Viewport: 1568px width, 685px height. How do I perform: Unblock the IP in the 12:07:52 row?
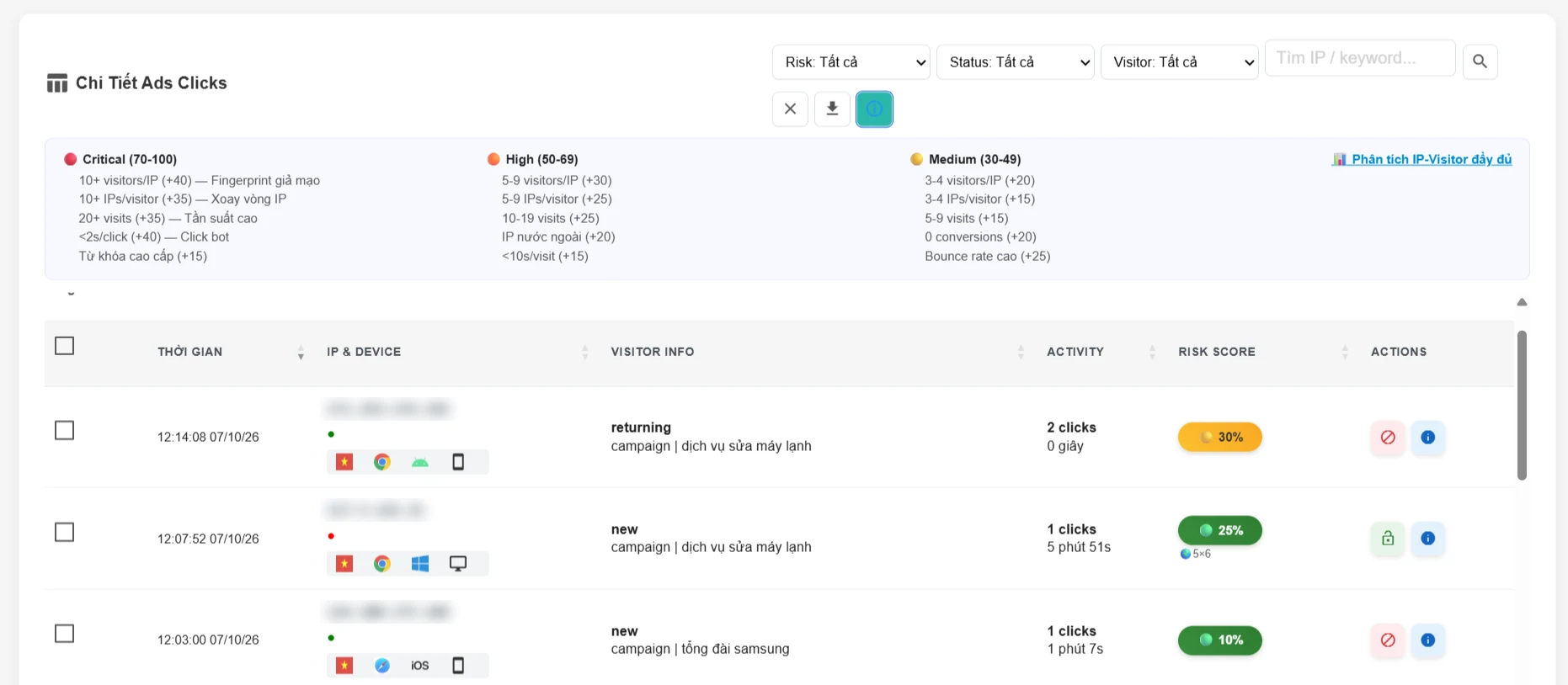1388,539
